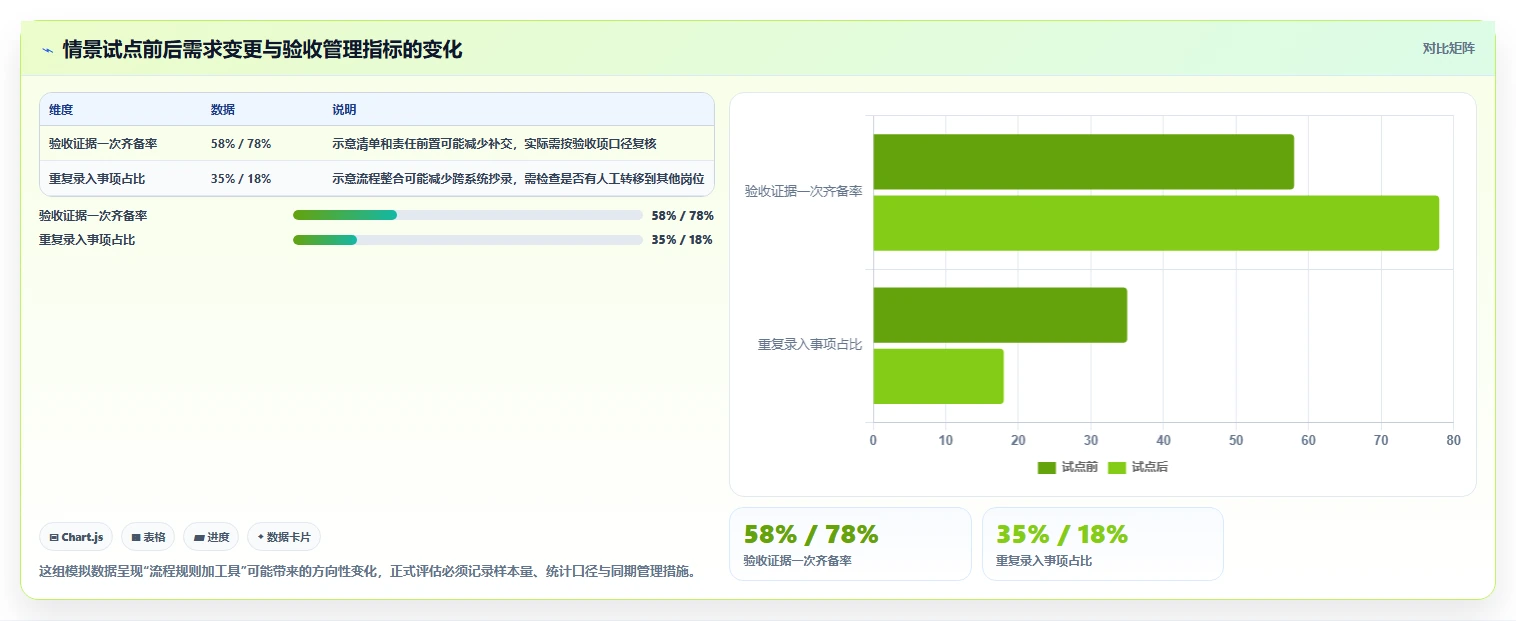Toggle the 试点前 legend swatch

coord(1047,468)
